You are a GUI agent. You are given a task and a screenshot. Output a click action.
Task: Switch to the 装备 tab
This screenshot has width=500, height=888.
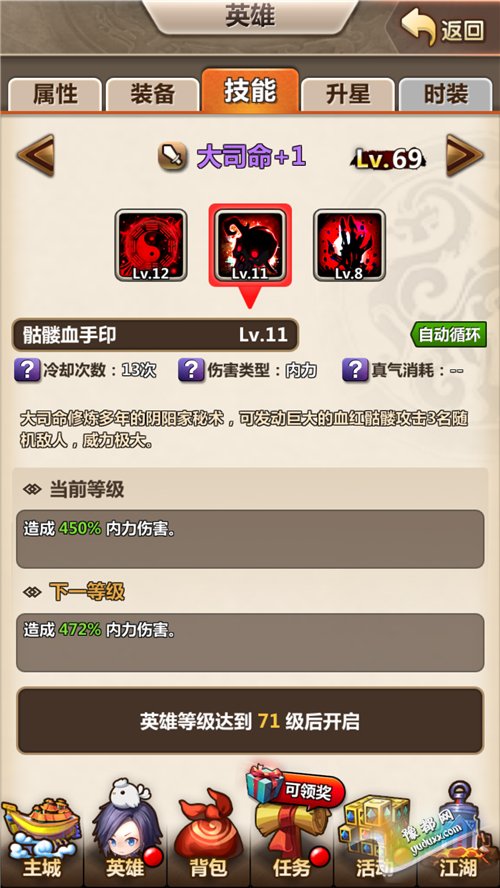pyautogui.click(x=153, y=95)
